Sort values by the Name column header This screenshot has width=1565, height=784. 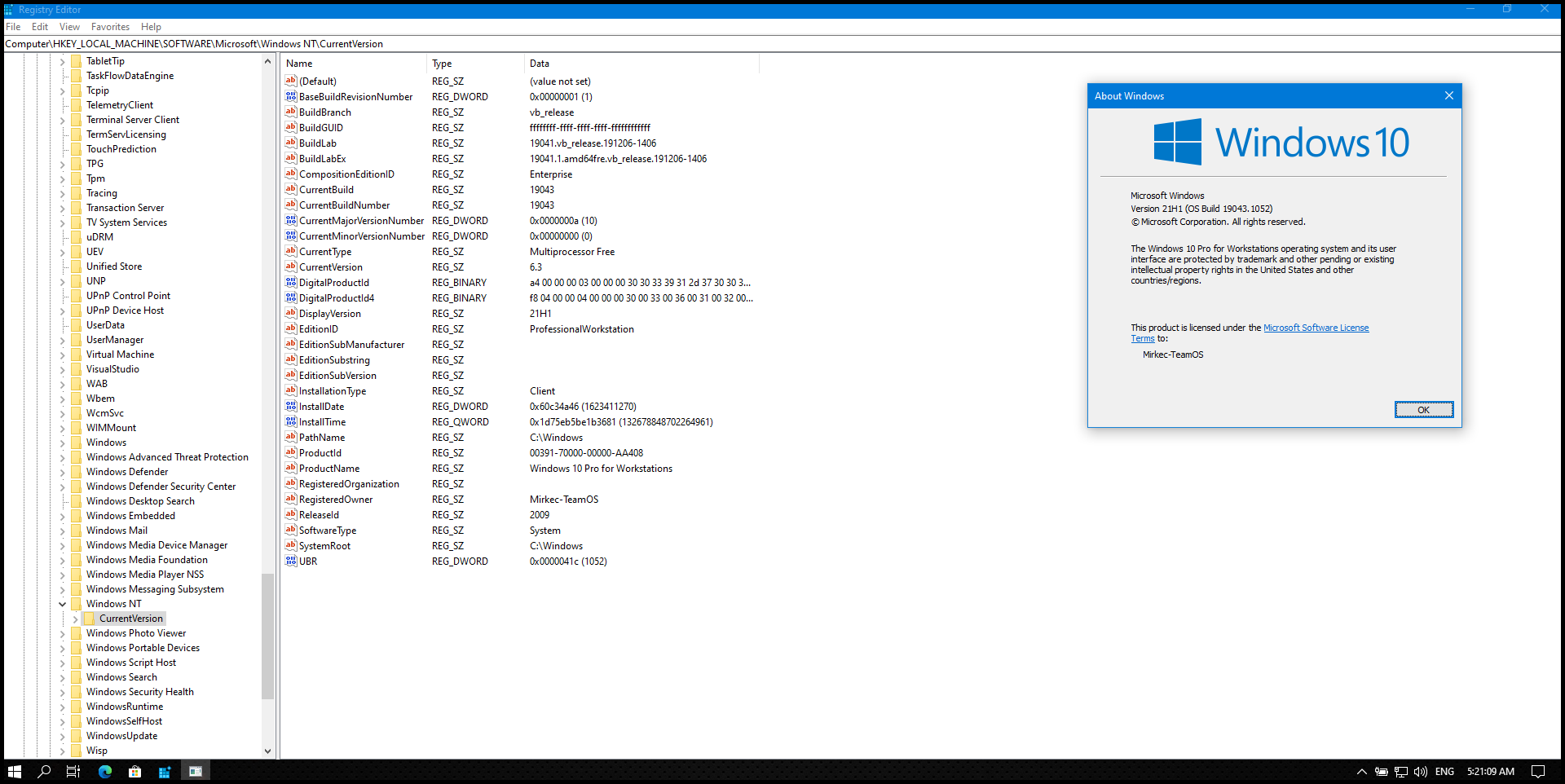pyautogui.click(x=354, y=64)
